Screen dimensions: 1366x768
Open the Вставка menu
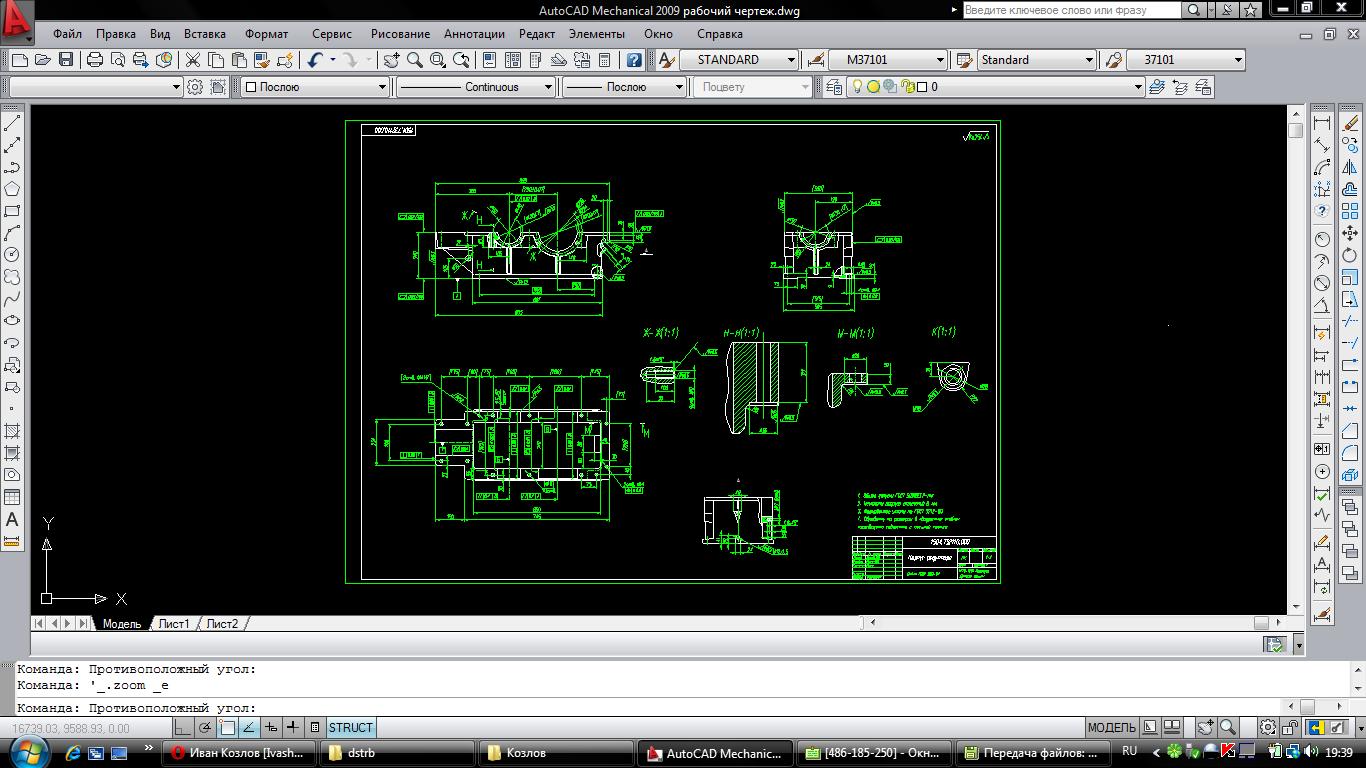(x=205, y=34)
